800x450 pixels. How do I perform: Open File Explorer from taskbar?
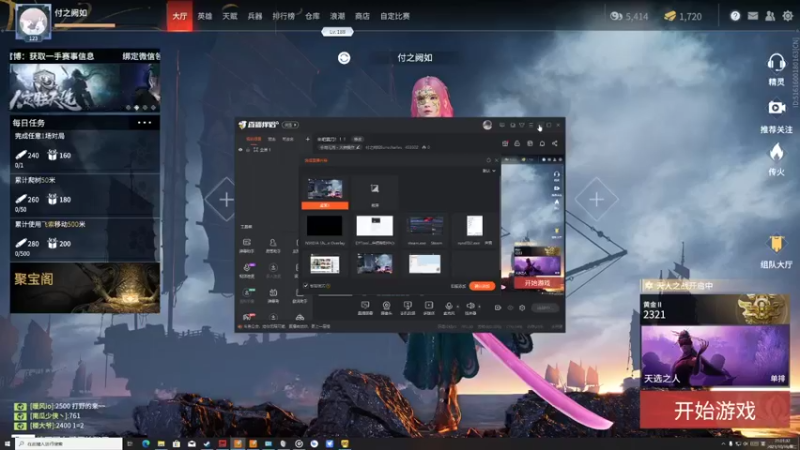tap(161, 444)
